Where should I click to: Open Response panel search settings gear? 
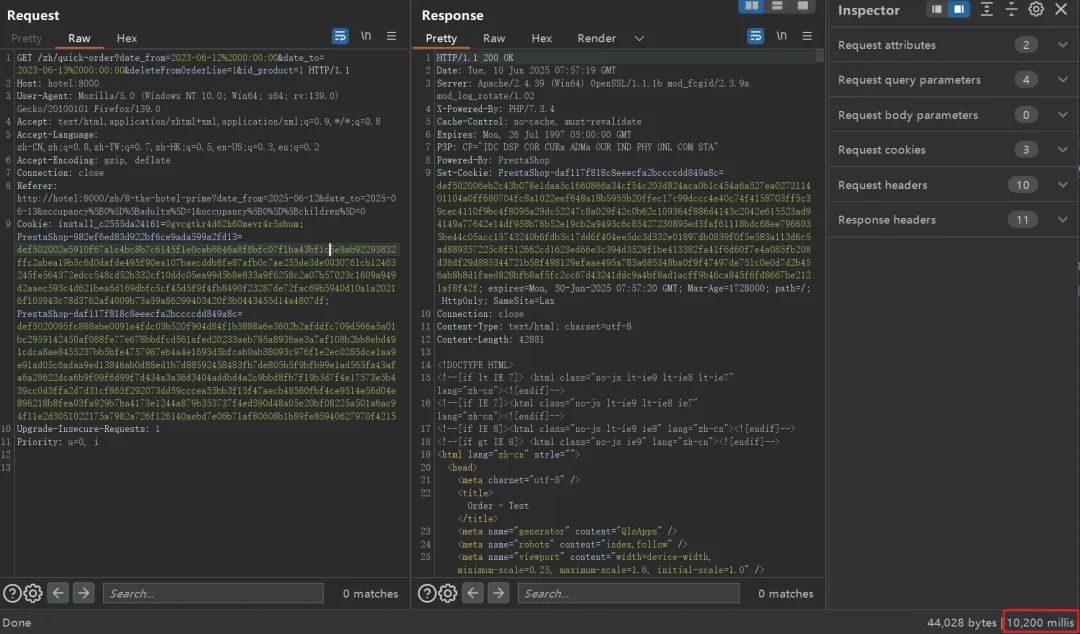[x=448, y=593]
